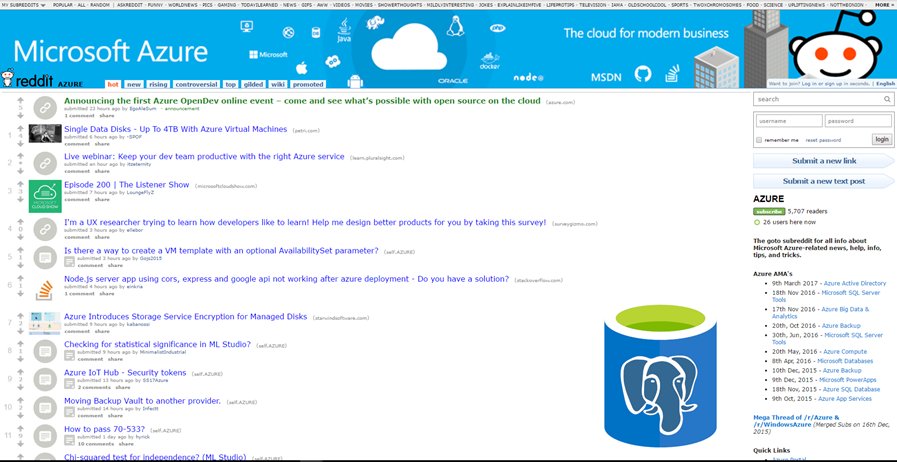Expand self-text of How to pass 70-533
The width and height of the screenshot is (897, 462).
69,440
